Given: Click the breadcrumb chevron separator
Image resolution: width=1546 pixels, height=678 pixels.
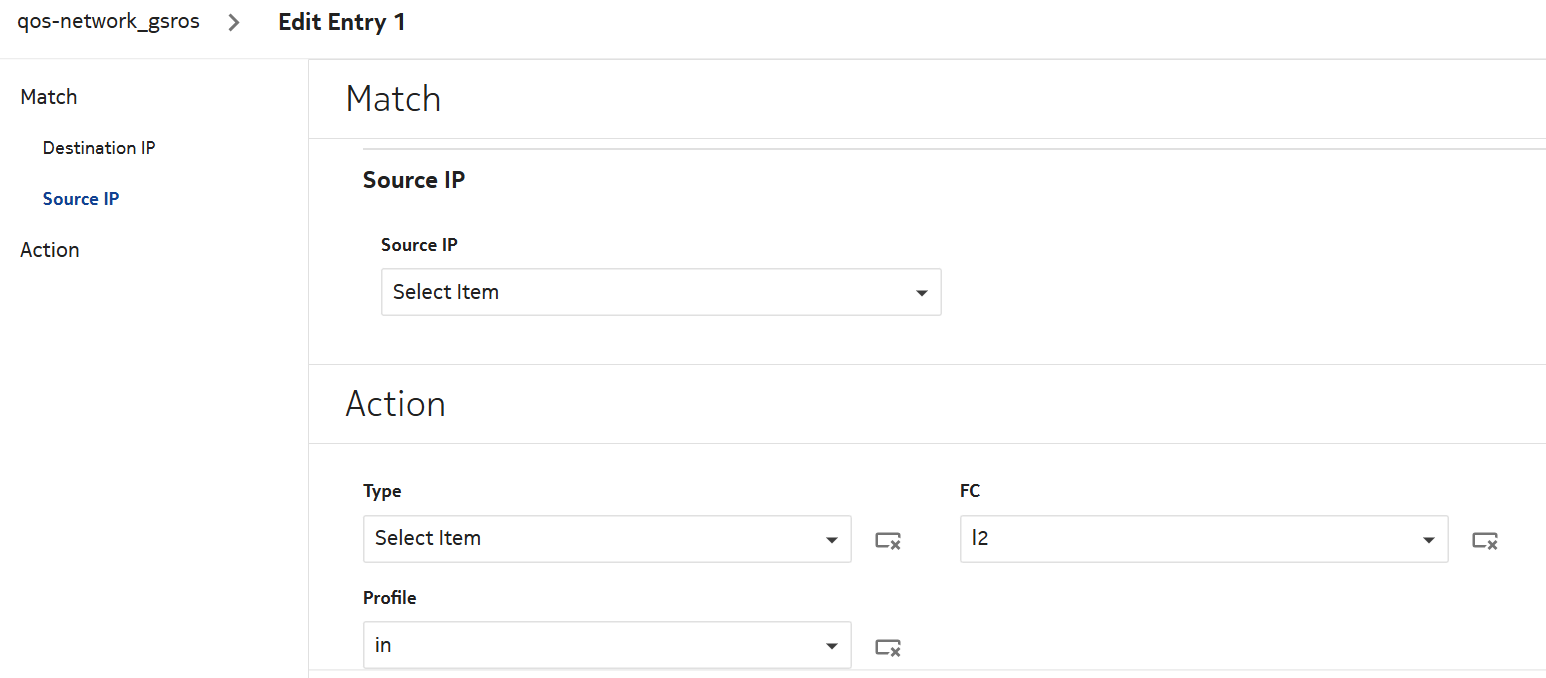Looking at the screenshot, I should pyautogui.click(x=234, y=23).
